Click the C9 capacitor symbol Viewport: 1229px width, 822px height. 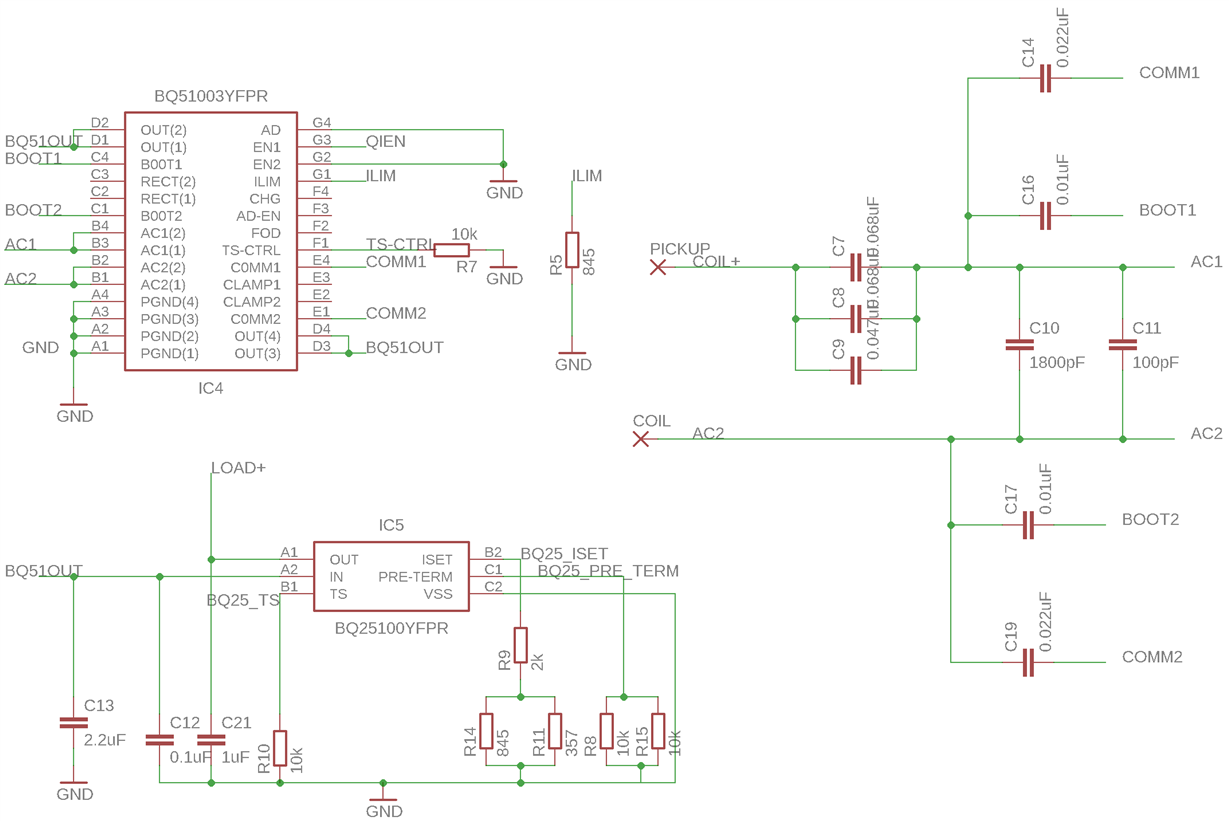click(x=855, y=370)
